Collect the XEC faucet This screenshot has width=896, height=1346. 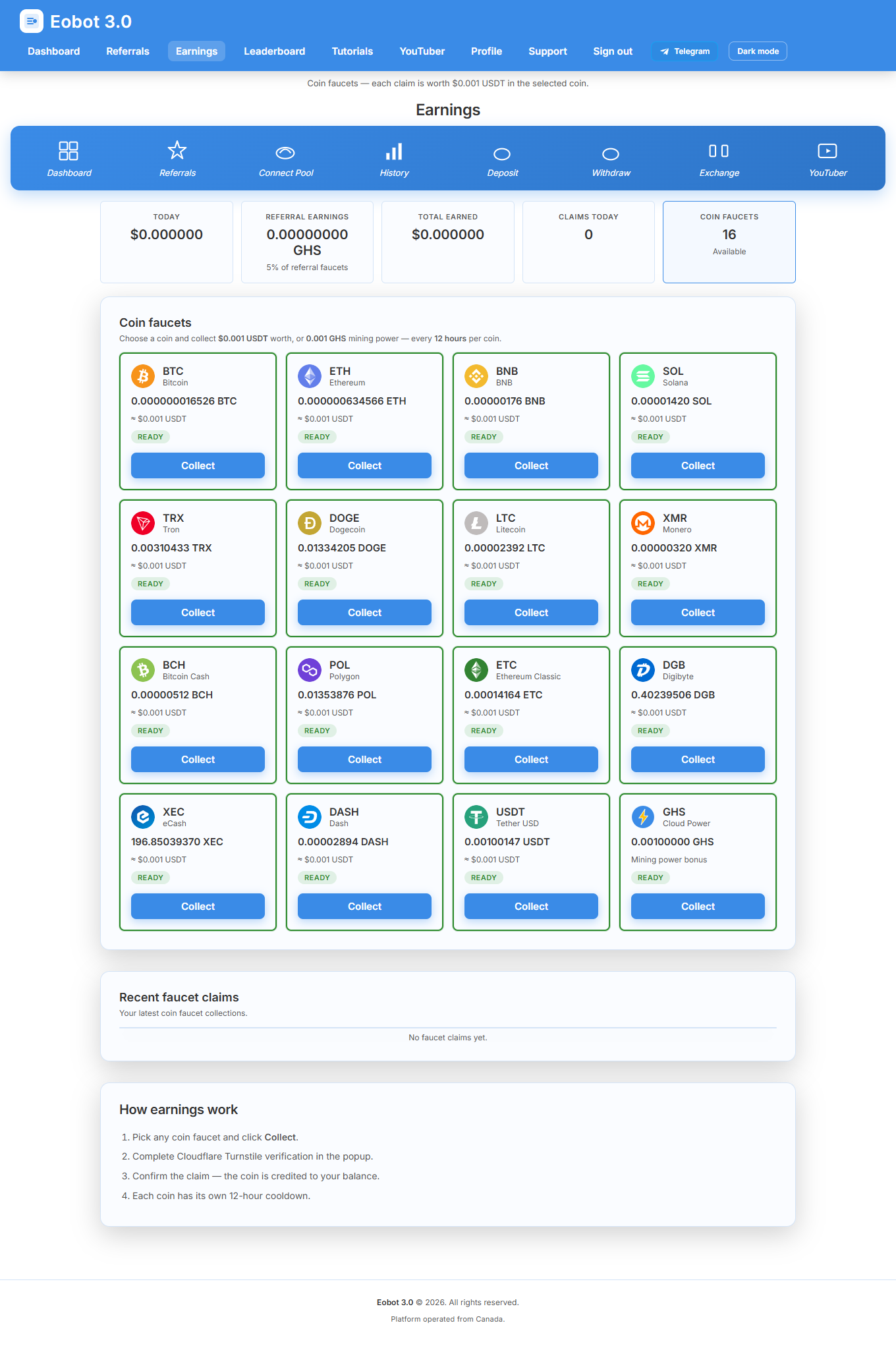tap(198, 907)
